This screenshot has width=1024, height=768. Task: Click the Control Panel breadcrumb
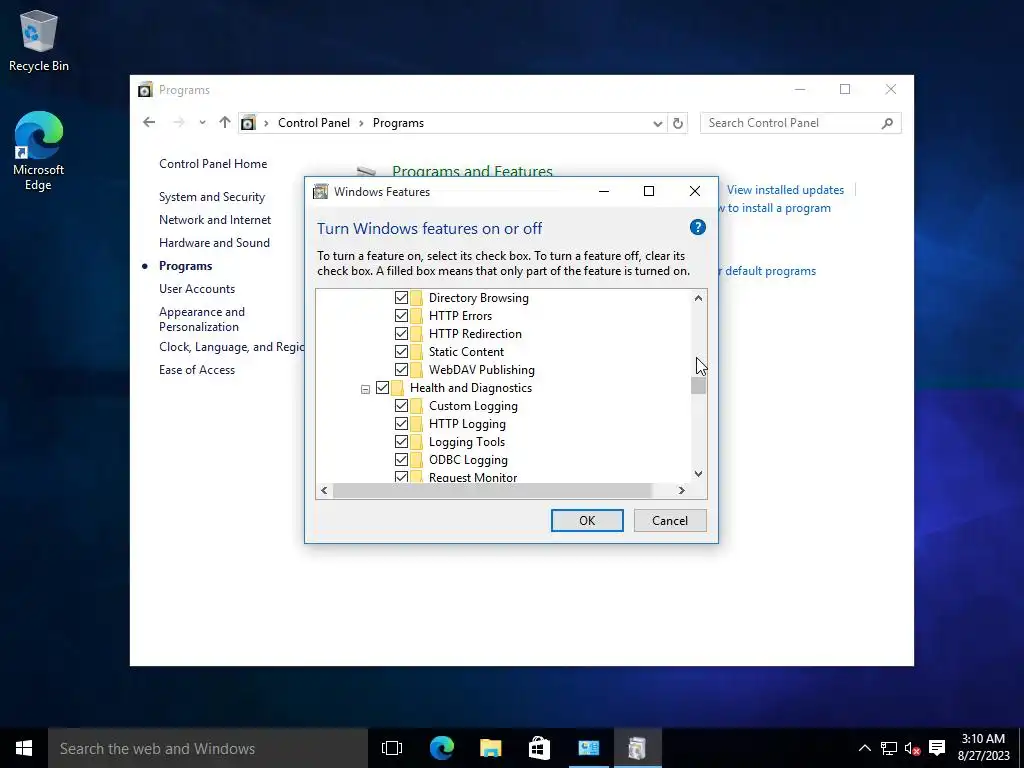click(x=313, y=123)
